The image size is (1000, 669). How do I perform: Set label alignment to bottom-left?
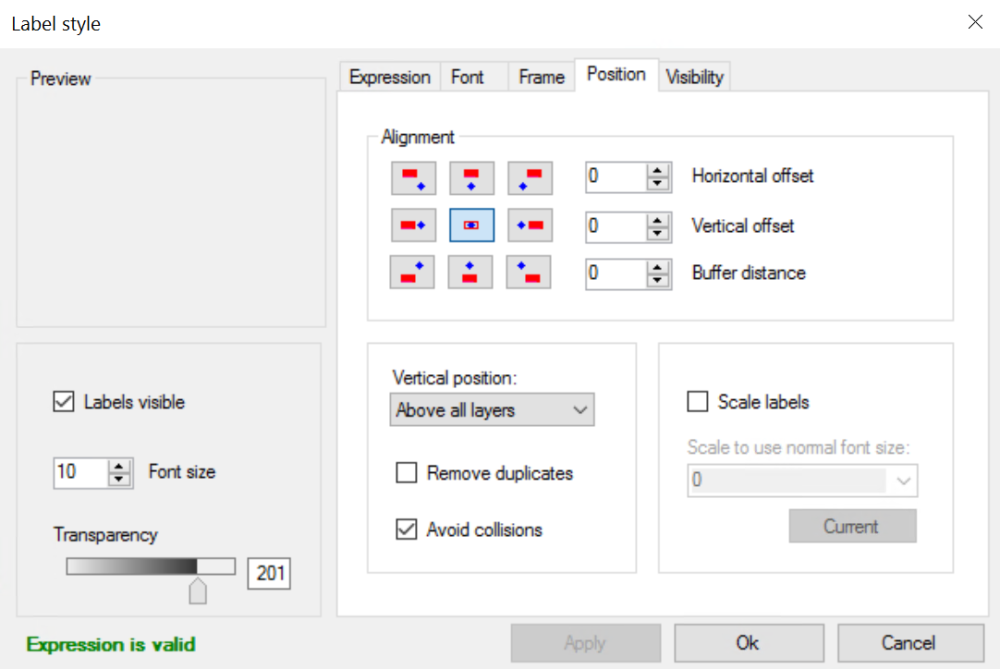[x=412, y=272]
